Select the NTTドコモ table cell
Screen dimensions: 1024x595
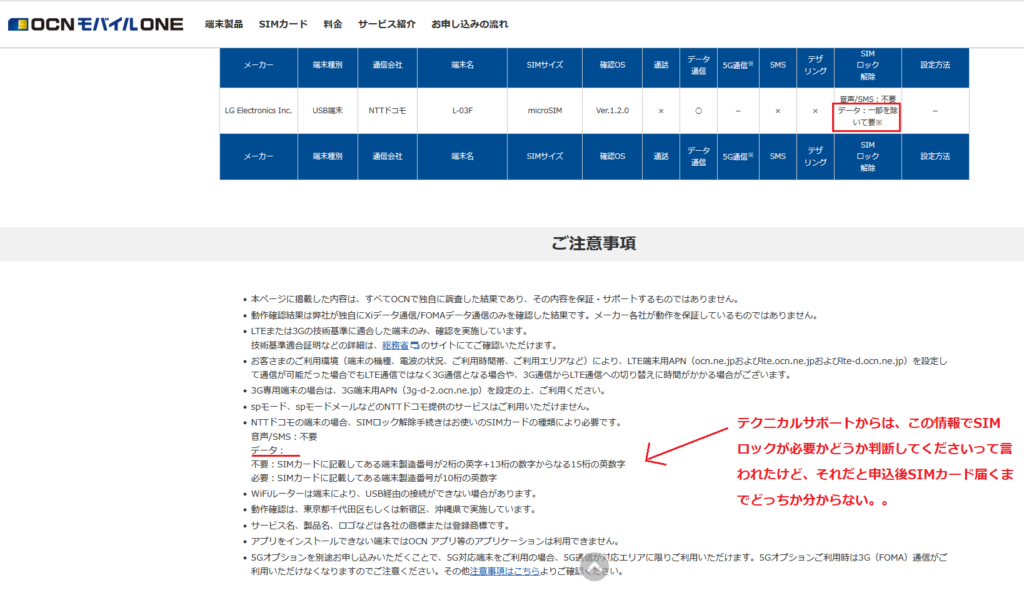[x=387, y=111]
